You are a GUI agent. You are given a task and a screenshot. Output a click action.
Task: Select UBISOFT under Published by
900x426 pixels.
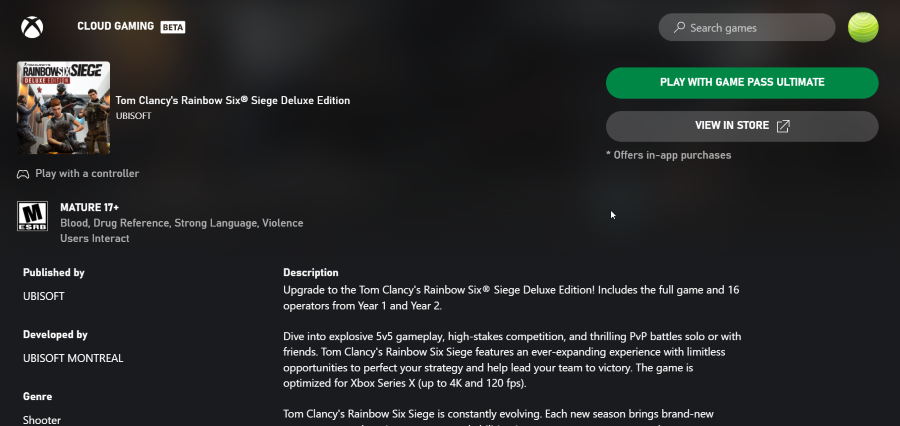click(44, 296)
